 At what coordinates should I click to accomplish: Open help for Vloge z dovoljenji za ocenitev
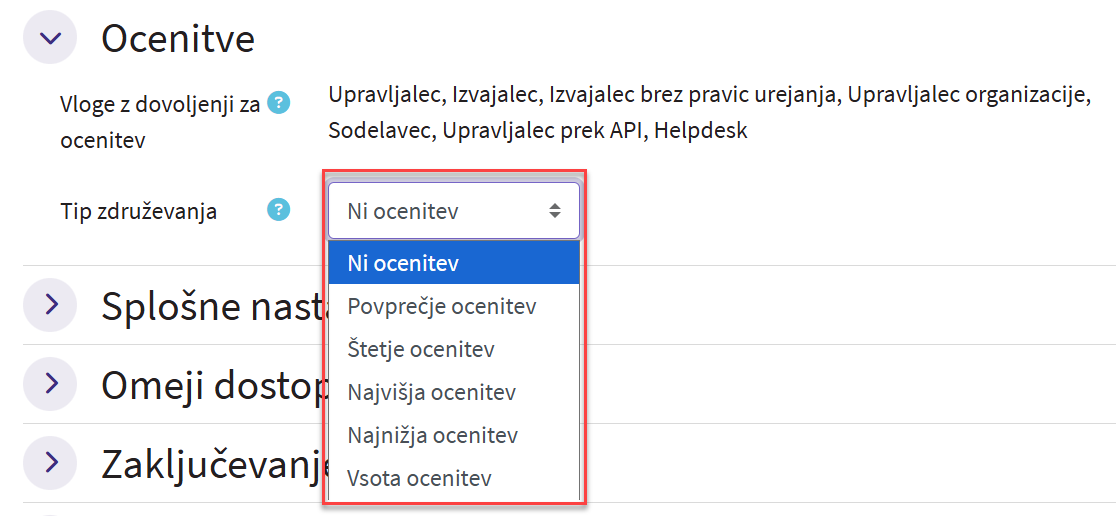coord(279,102)
